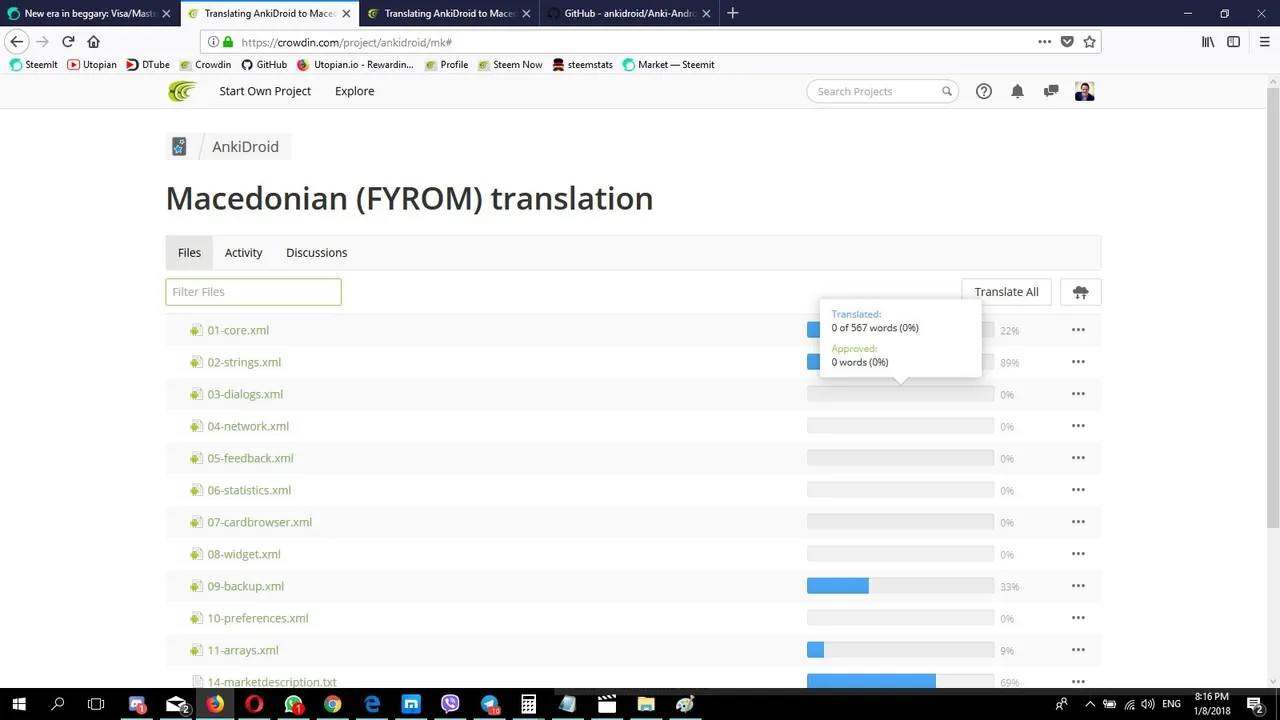Bookmark this page with star icon
1280x720 pixels.
[x=1090, y=42]
